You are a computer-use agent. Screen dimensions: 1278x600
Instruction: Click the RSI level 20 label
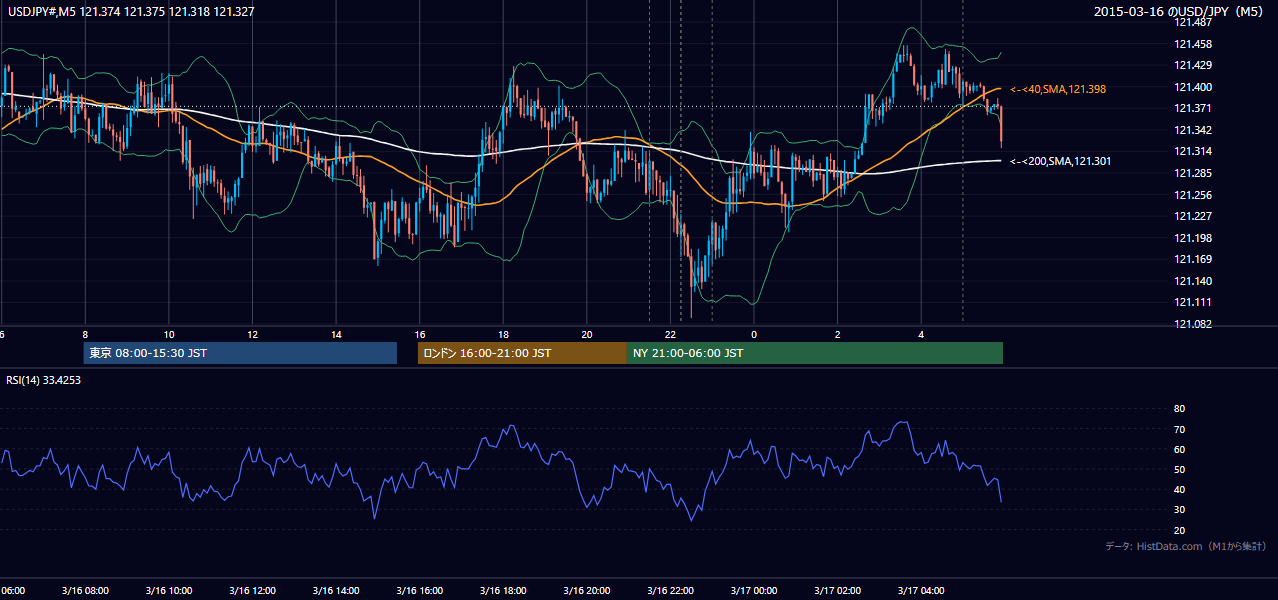(1179, 530)
